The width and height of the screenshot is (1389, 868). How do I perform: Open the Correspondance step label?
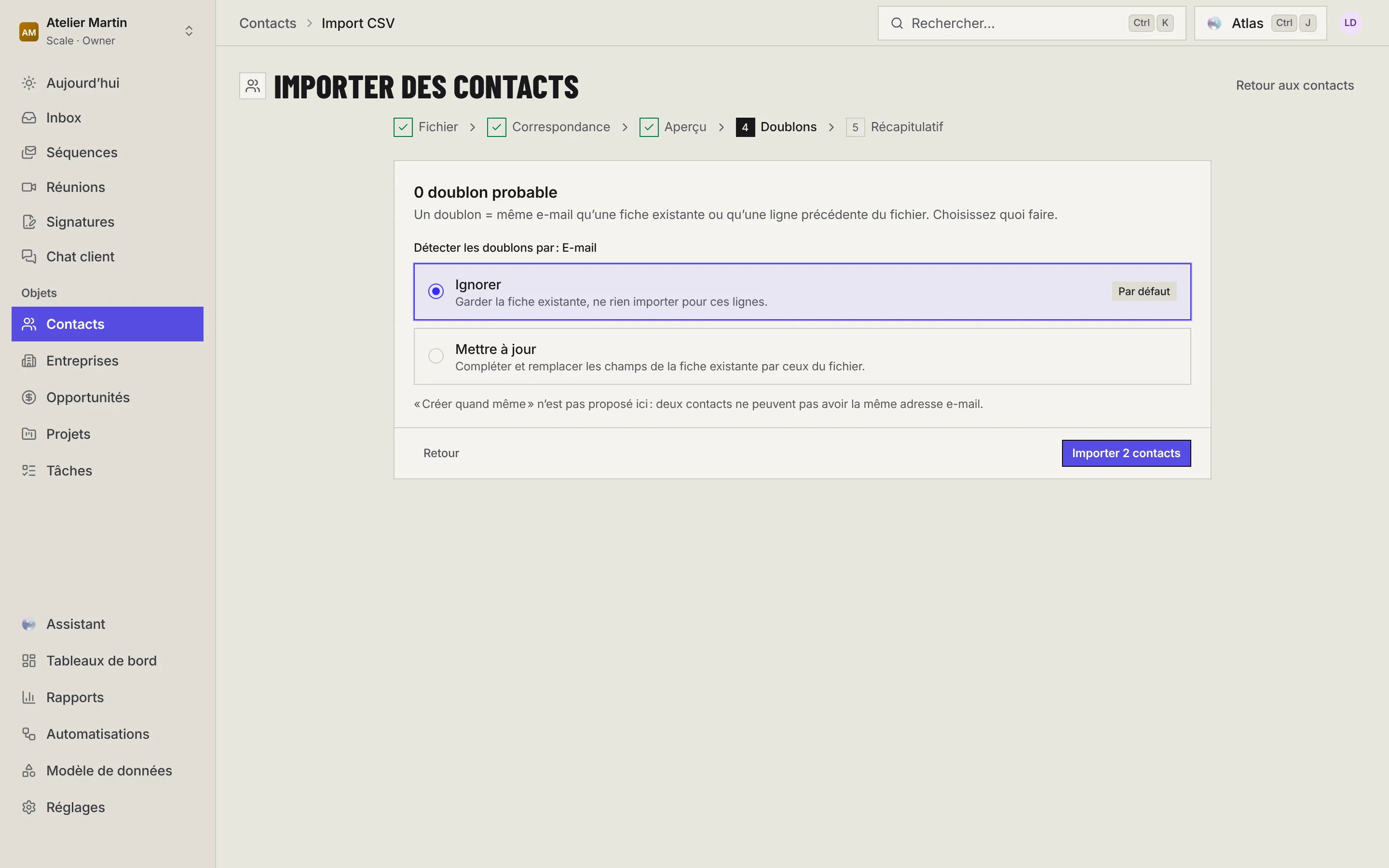pyautogui.click(x=561, y=127)
